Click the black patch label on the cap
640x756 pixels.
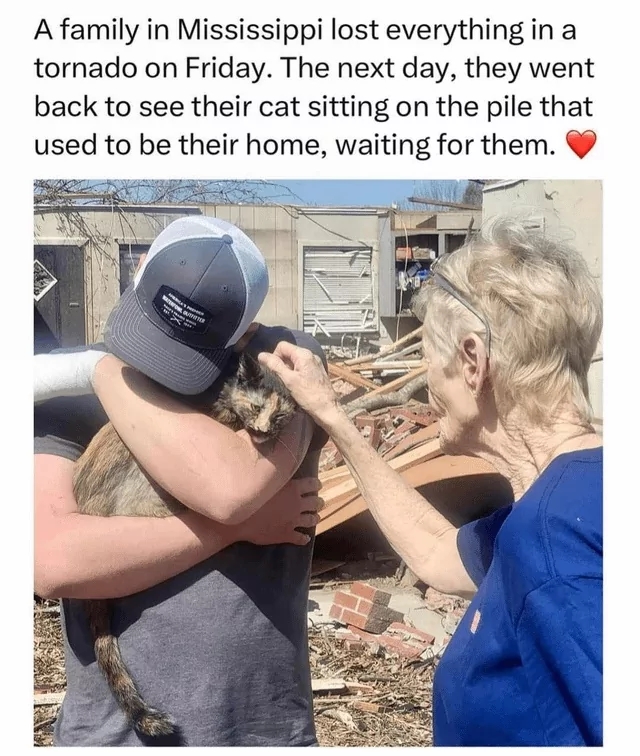pyautogui.click(x=180, y=311)
